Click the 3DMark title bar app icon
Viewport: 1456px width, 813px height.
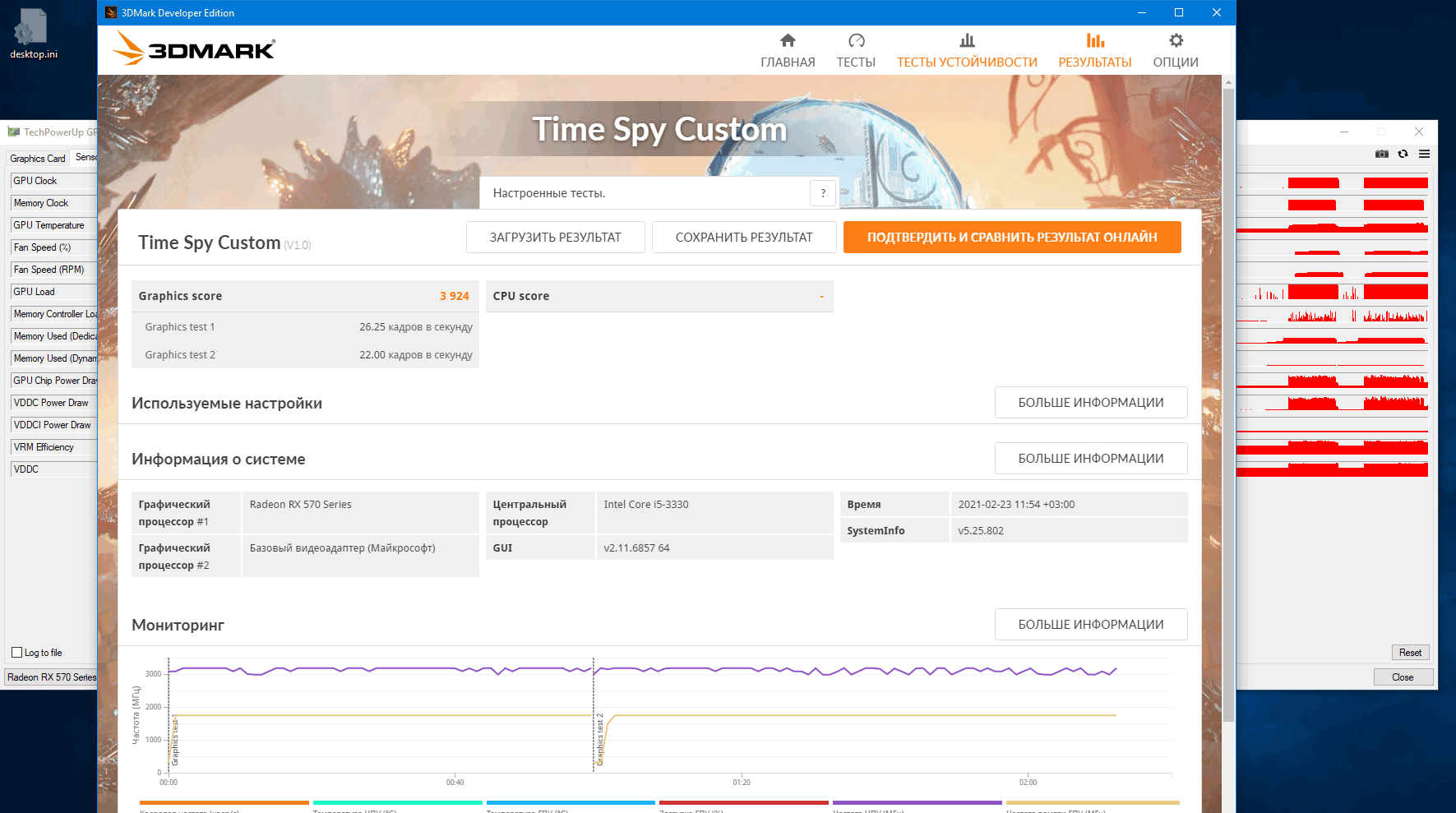pyautogui.click(x=111, y=12)
